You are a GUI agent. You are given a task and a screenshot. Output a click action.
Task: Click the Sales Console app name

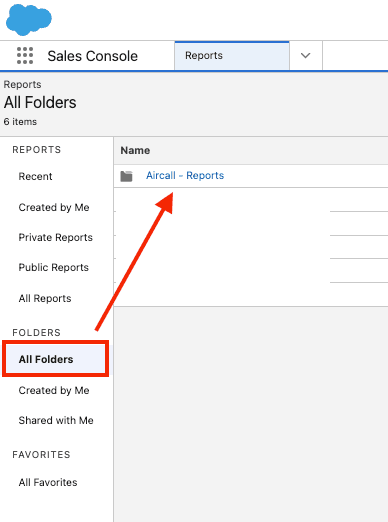click(x=93, y=56)
